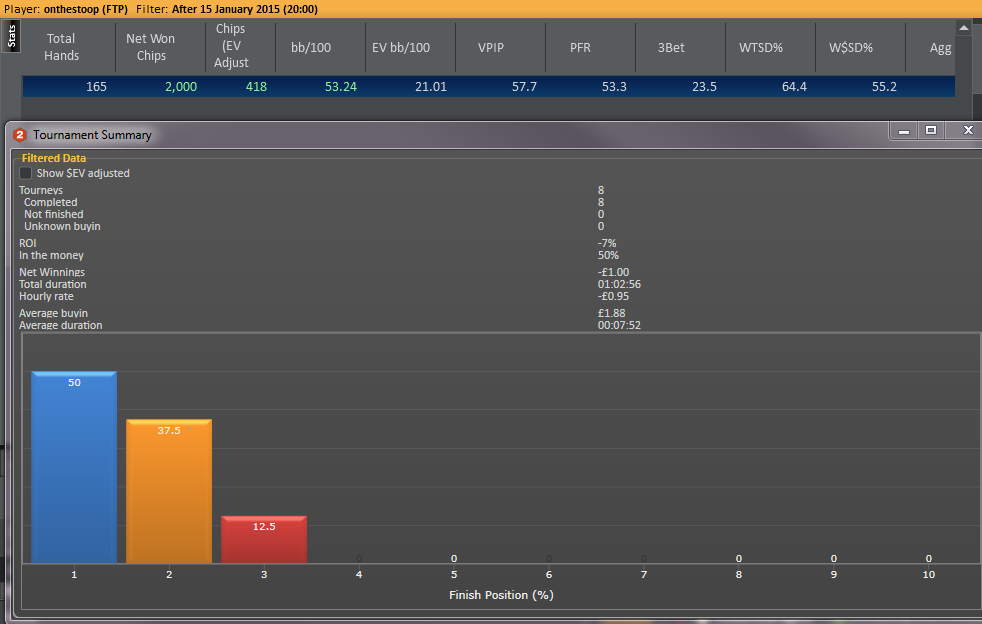Click the Tournament Summary window icon
Viewport: 982px width, 624px height.
pyautogui.click(x=20, y=135)
